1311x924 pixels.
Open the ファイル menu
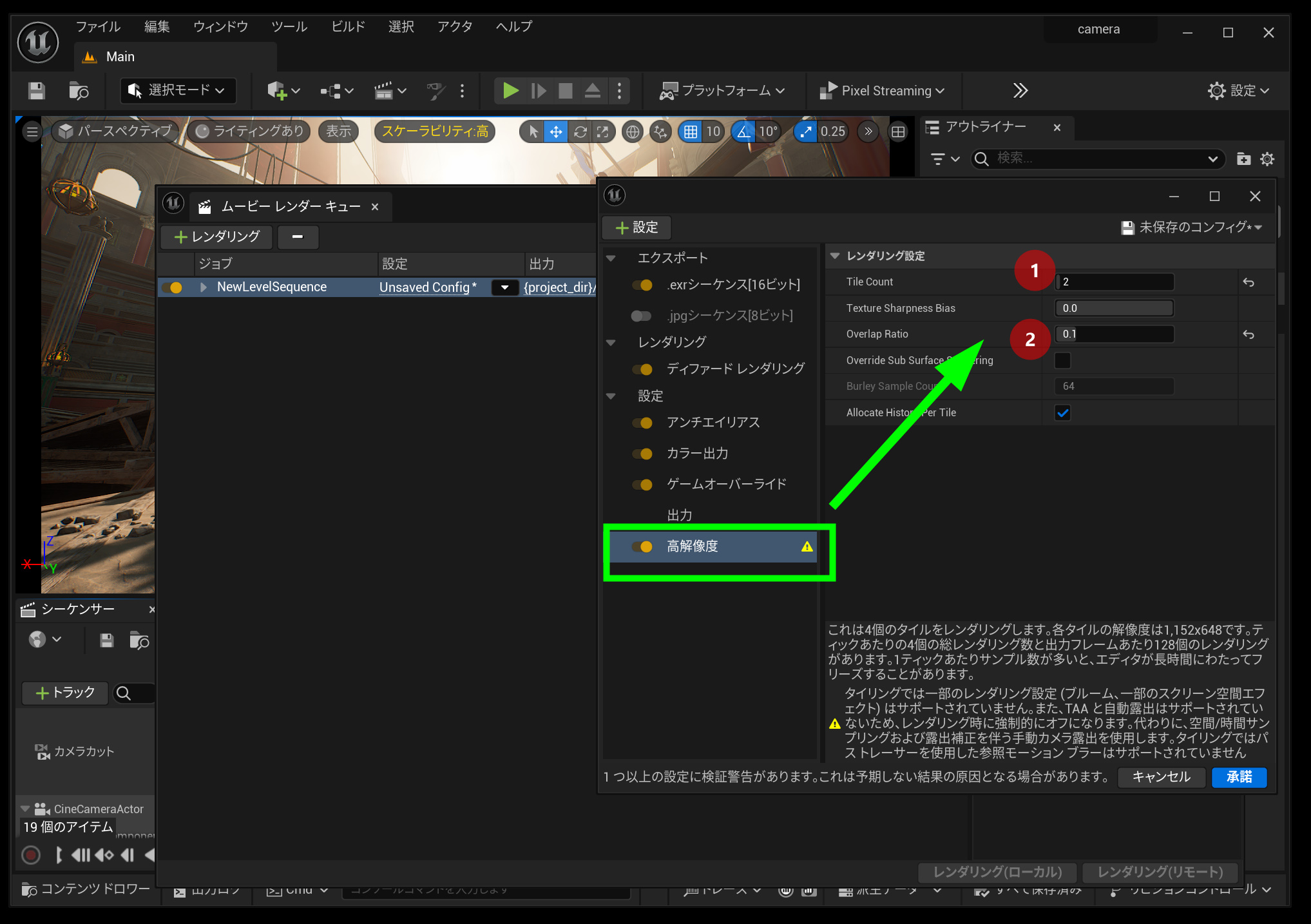[98, 27]
